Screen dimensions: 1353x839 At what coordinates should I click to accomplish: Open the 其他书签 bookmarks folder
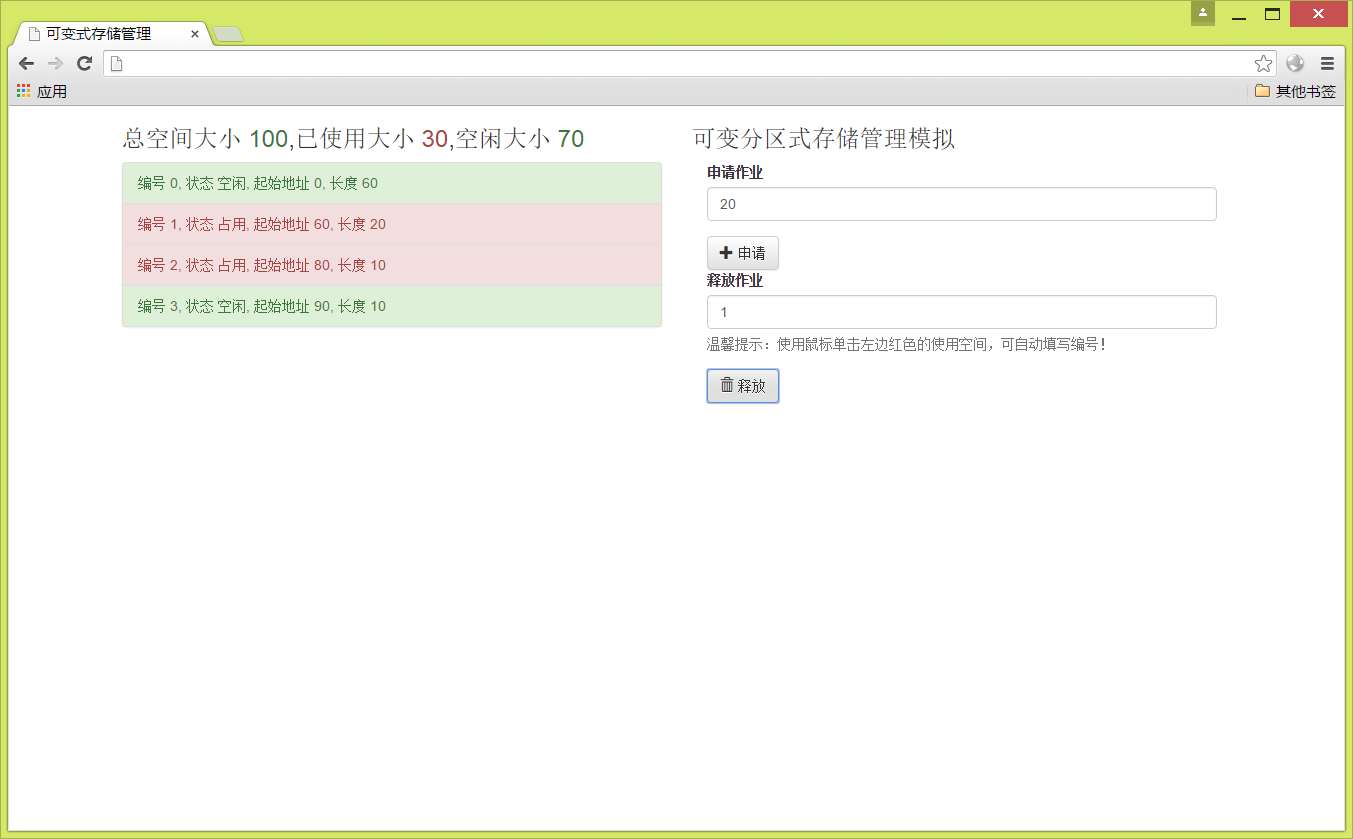1295,91
